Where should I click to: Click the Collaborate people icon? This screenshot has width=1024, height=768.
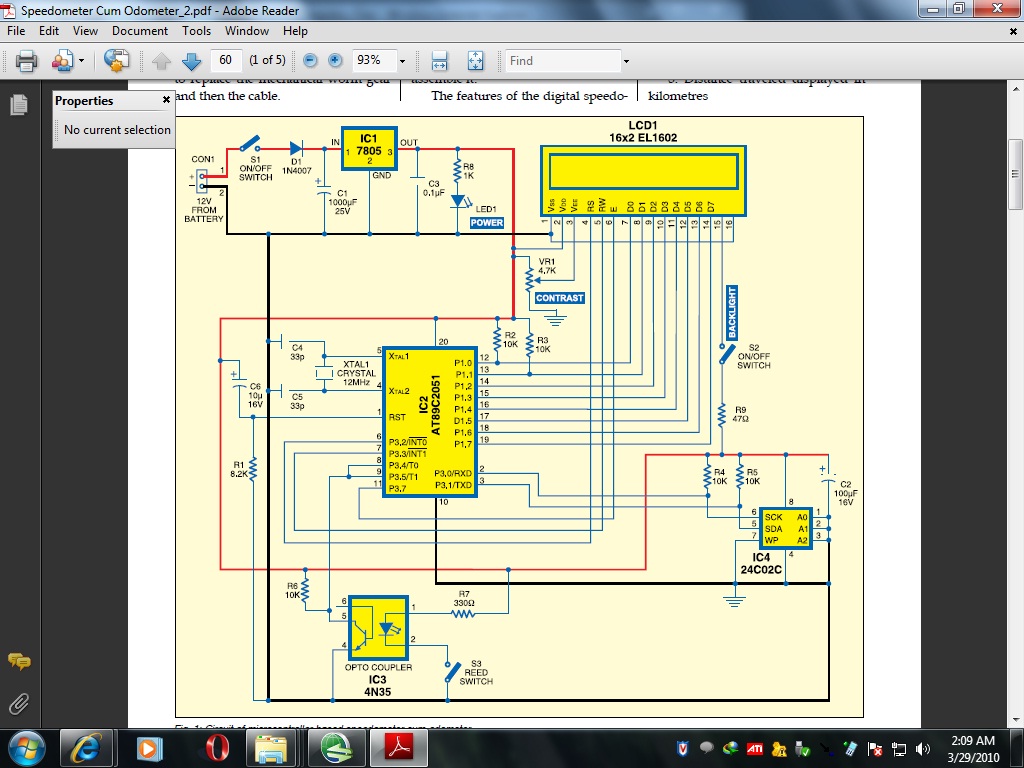coord(63,61)
